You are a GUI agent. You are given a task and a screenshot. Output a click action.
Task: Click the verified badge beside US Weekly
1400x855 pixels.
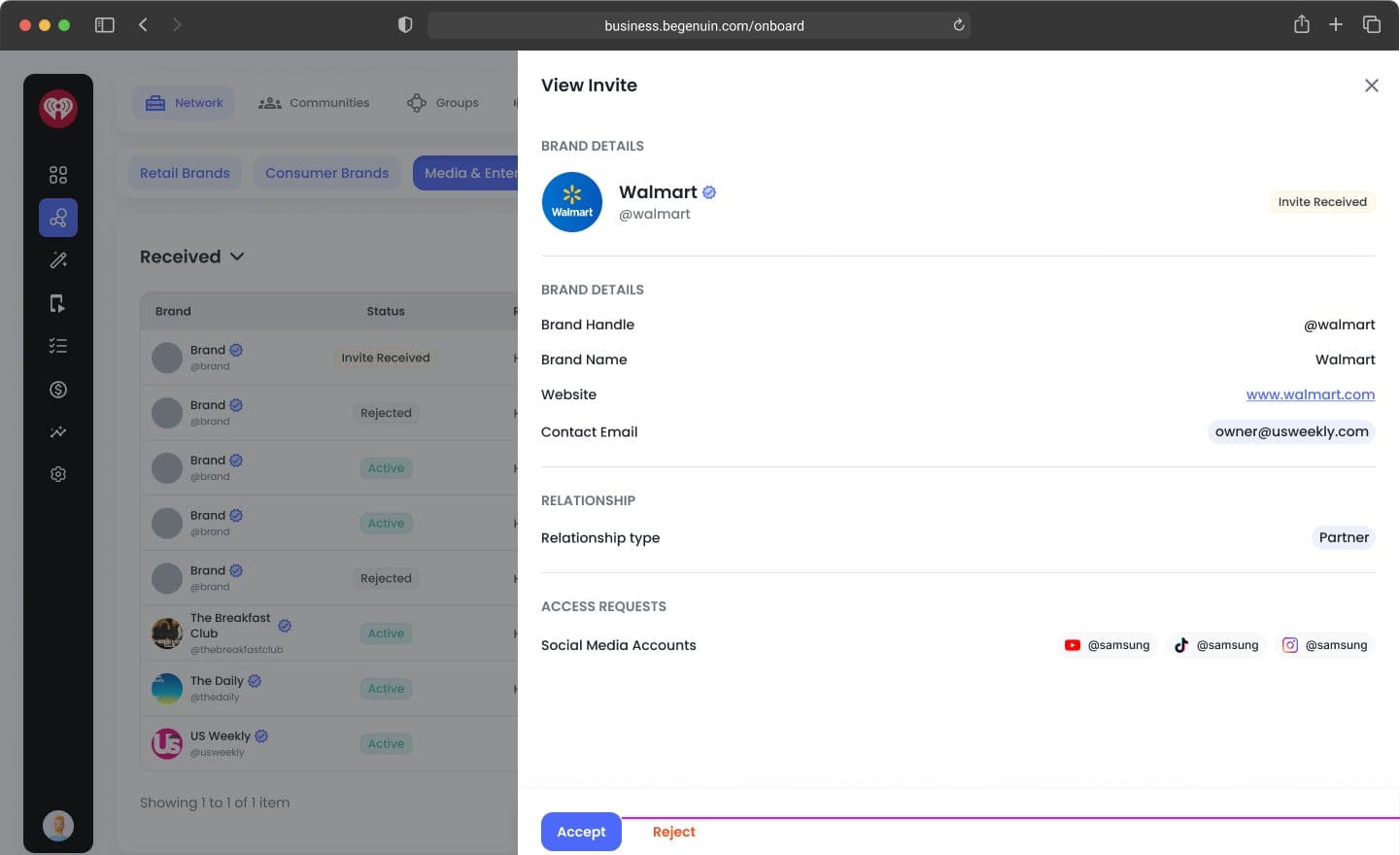pos(261,735)
